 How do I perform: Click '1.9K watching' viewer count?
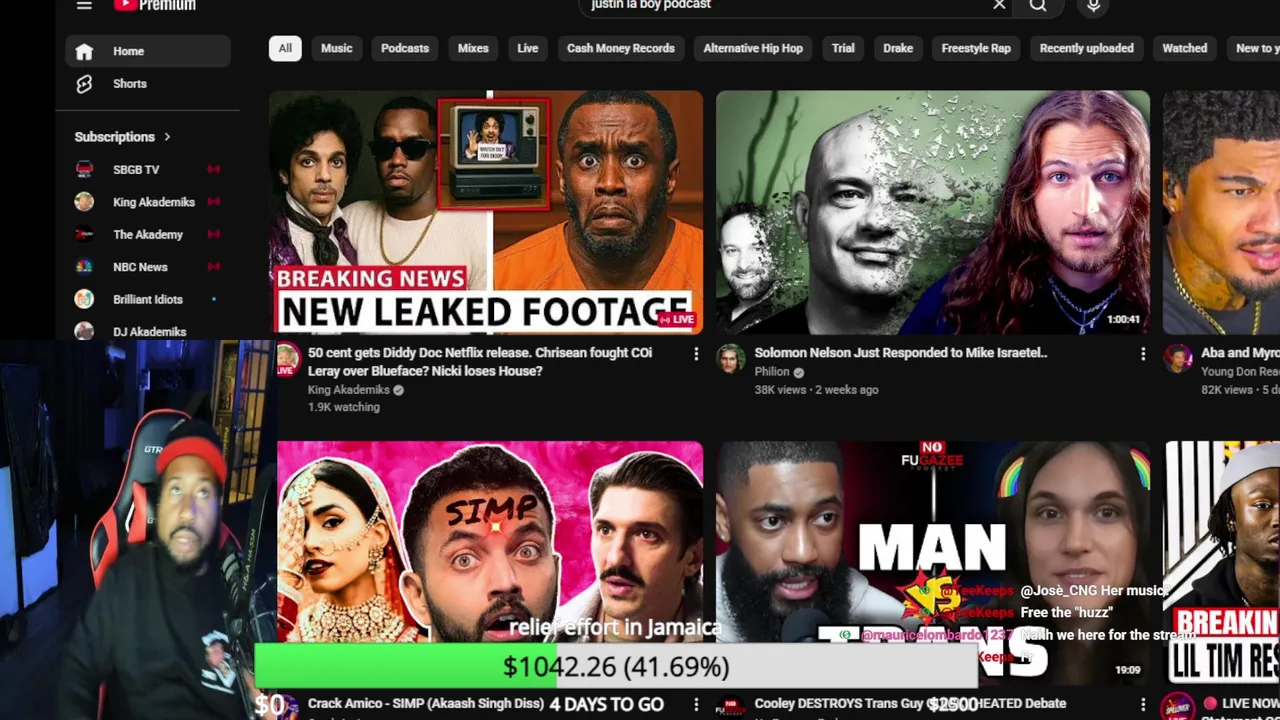[x=344, y=407]
